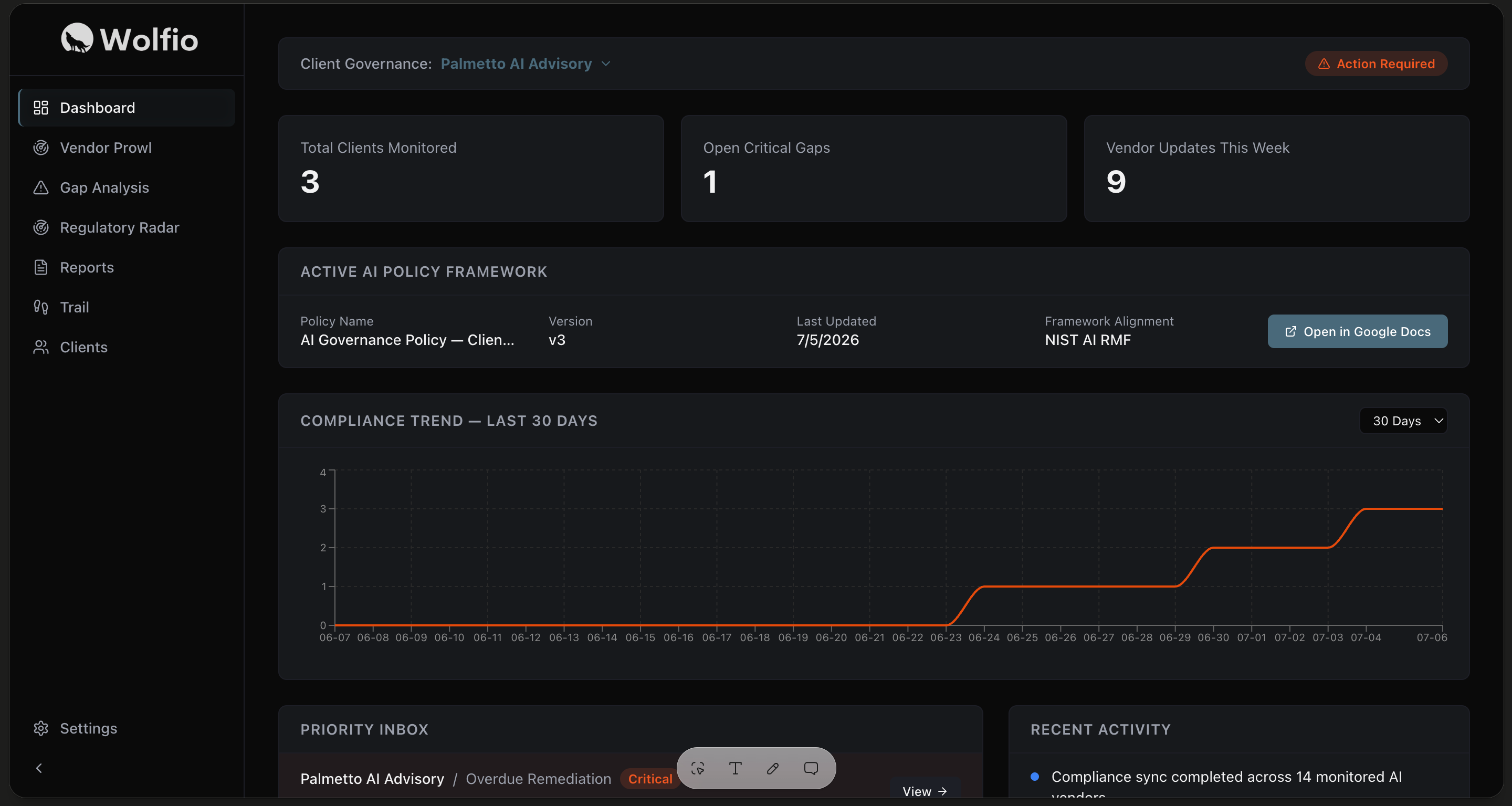
Task: Open the Trail page
Action: pyautogui.click(x=126, y=307)
